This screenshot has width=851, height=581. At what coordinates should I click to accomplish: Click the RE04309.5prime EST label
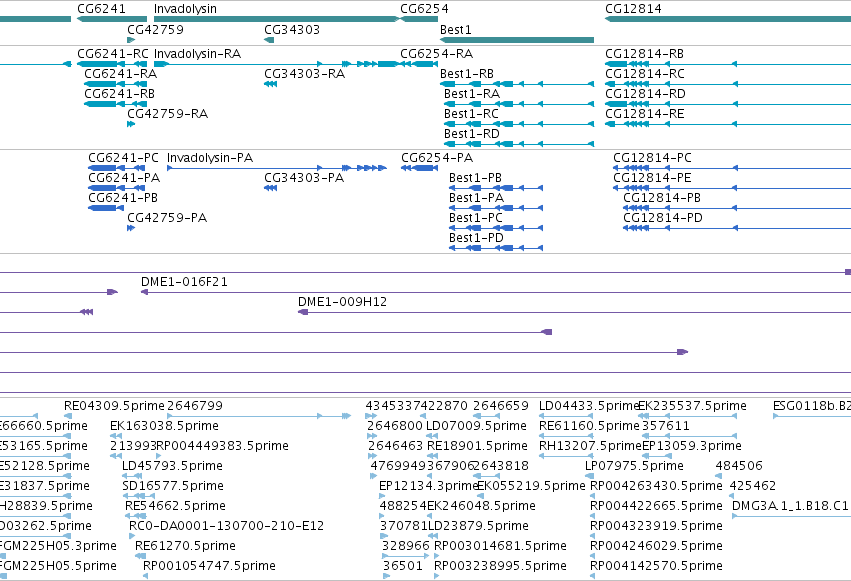coord(114,406)
